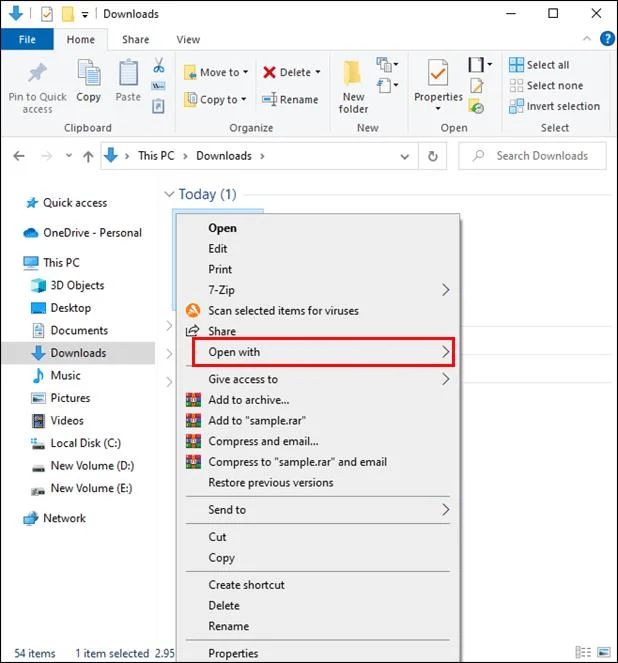Open the address bar history dropdown

coord(404,156)
